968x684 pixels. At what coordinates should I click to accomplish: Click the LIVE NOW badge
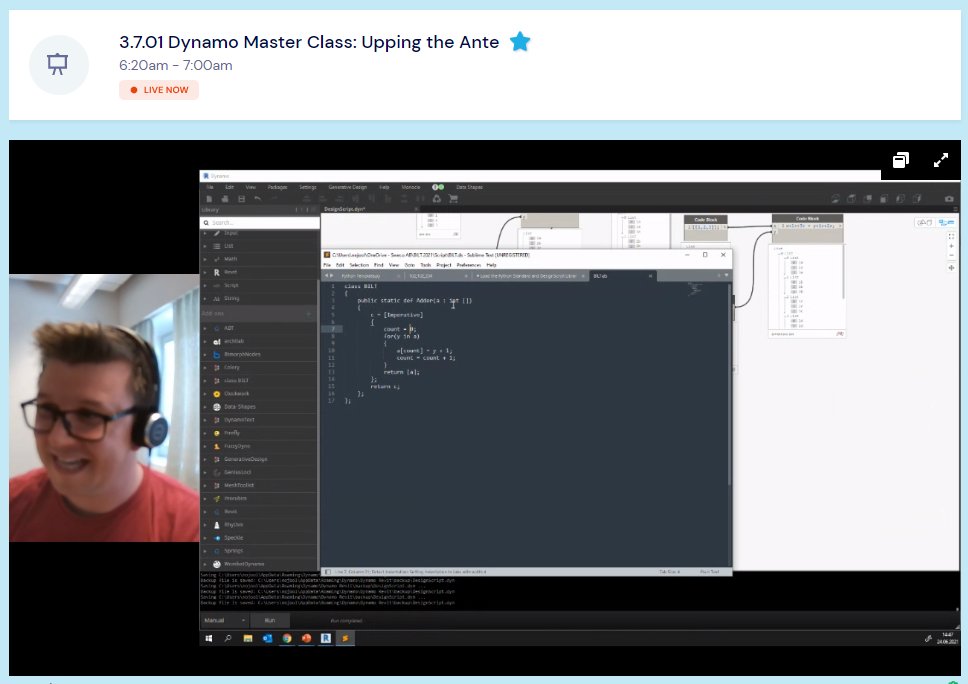[x=159, y=90]
